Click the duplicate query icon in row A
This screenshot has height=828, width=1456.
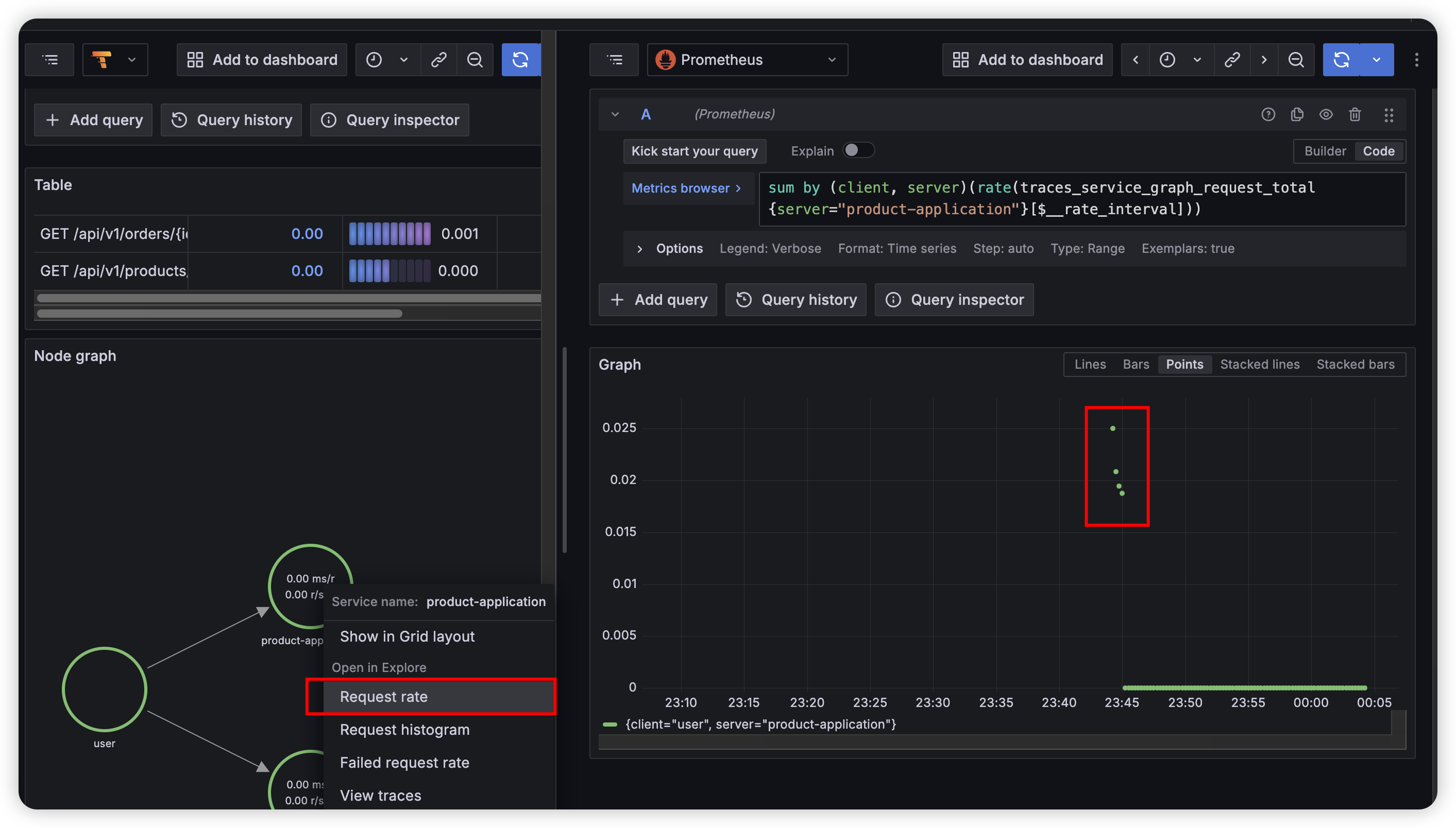(x=1297, y=114)
